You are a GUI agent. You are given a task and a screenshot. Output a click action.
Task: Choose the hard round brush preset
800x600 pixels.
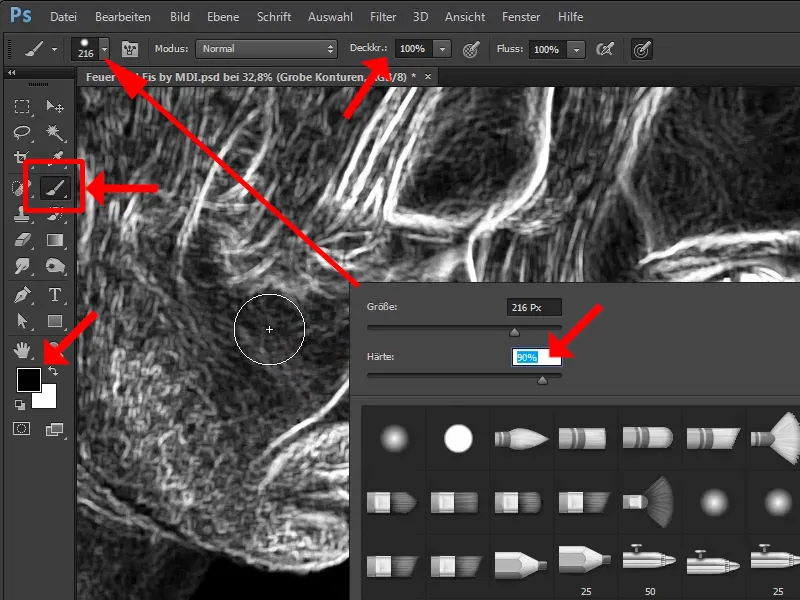458,438
